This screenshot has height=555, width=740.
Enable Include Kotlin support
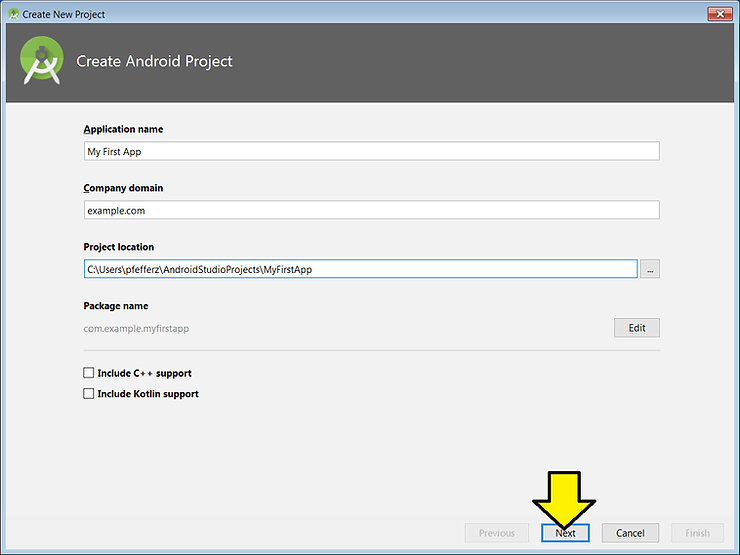[x=89, y=394]
